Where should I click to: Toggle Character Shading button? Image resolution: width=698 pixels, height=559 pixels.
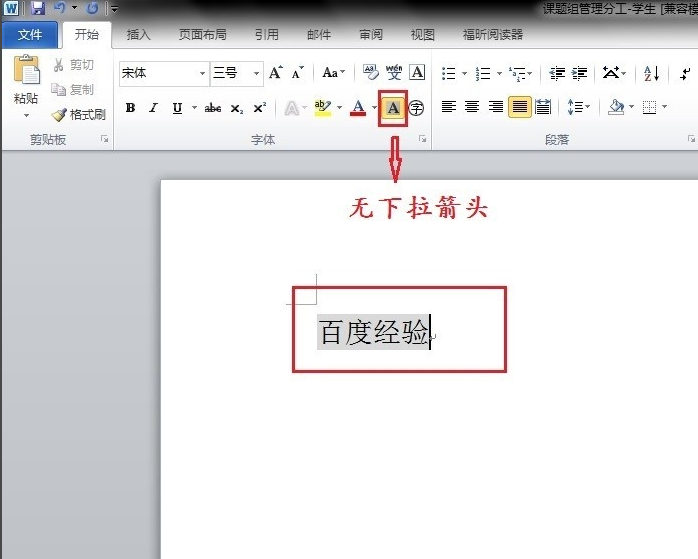393,108
